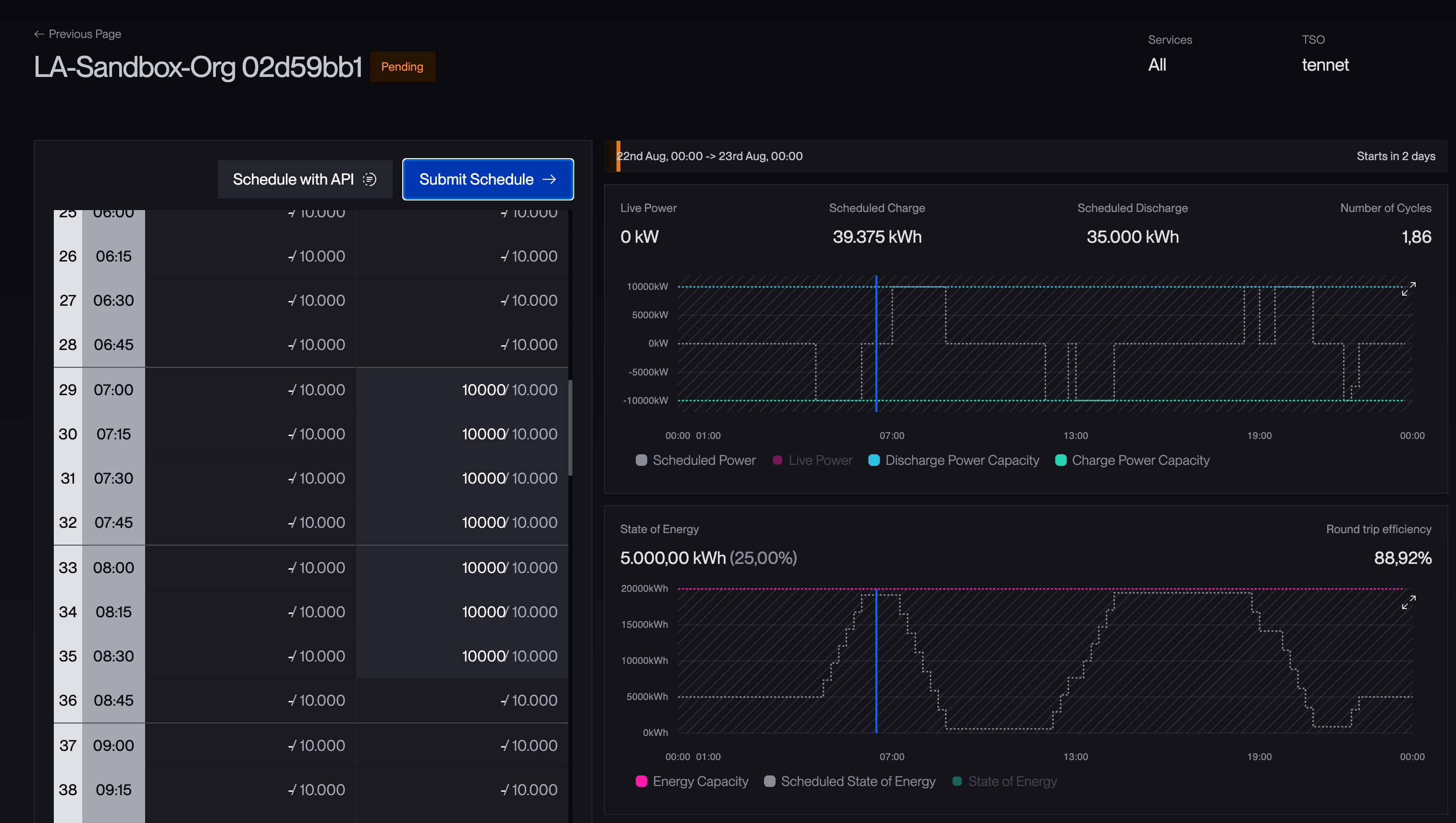Toggle Charge Power Capacity legend series

(1132, 461)
